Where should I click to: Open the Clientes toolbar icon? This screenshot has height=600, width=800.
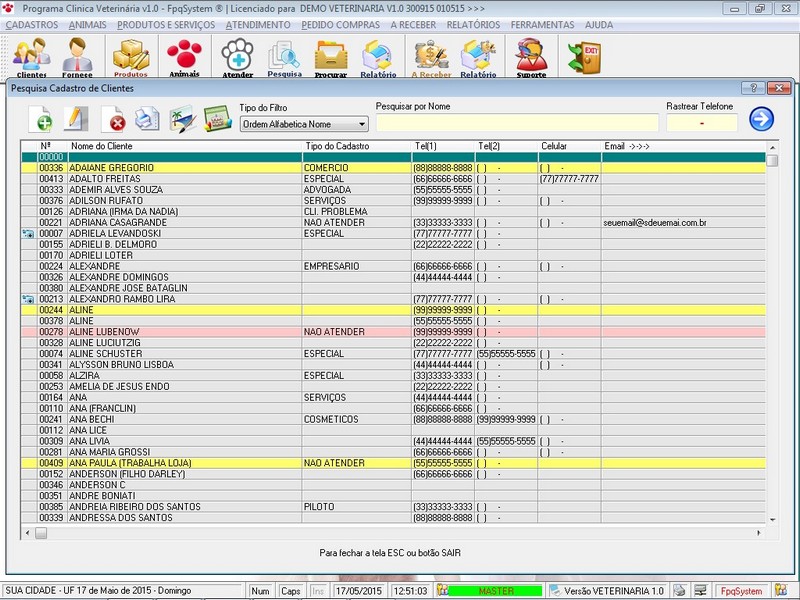point(32,57)
